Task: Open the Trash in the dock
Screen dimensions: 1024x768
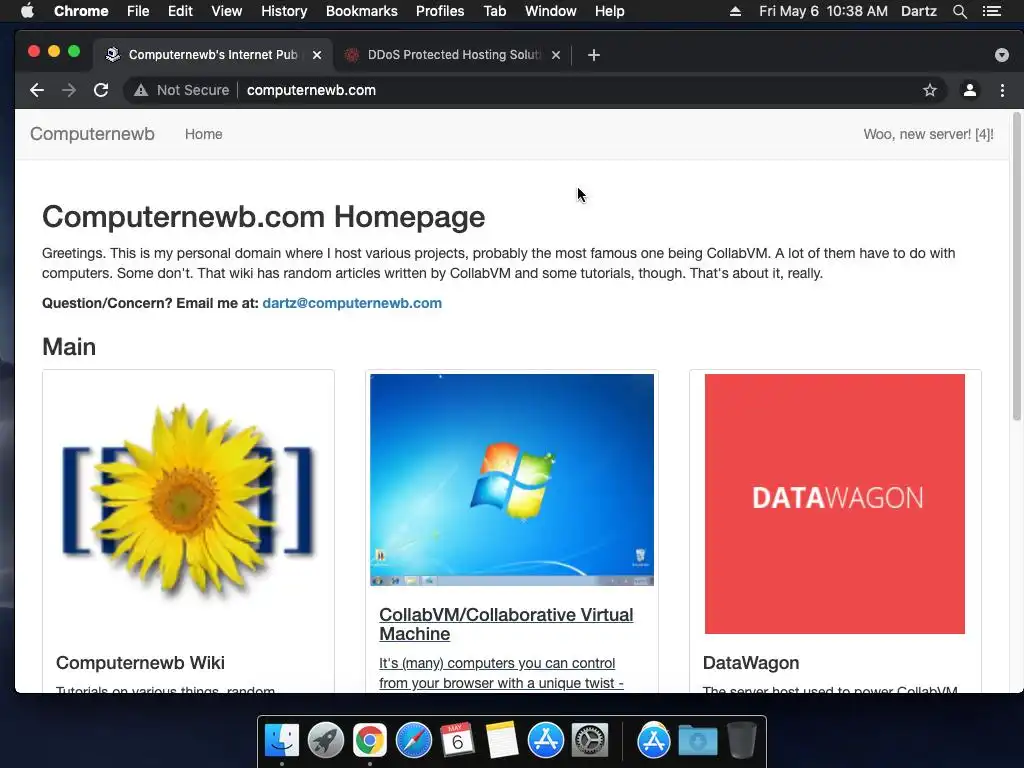Action: (741, 741)
